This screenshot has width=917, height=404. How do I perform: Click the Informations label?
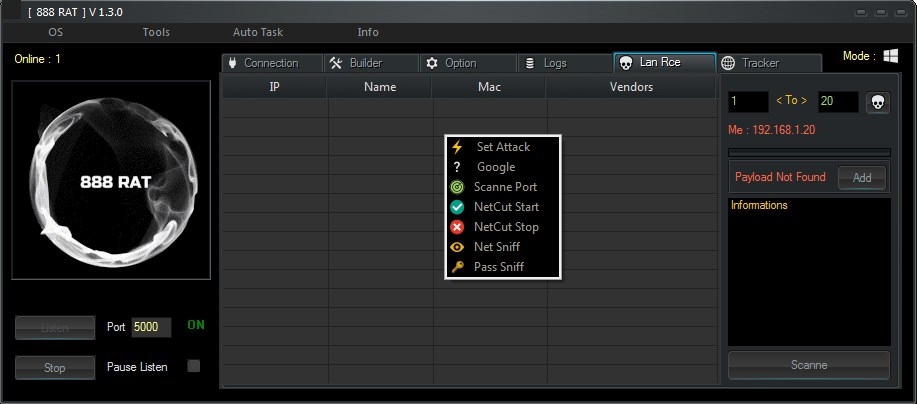click(759, 205)
